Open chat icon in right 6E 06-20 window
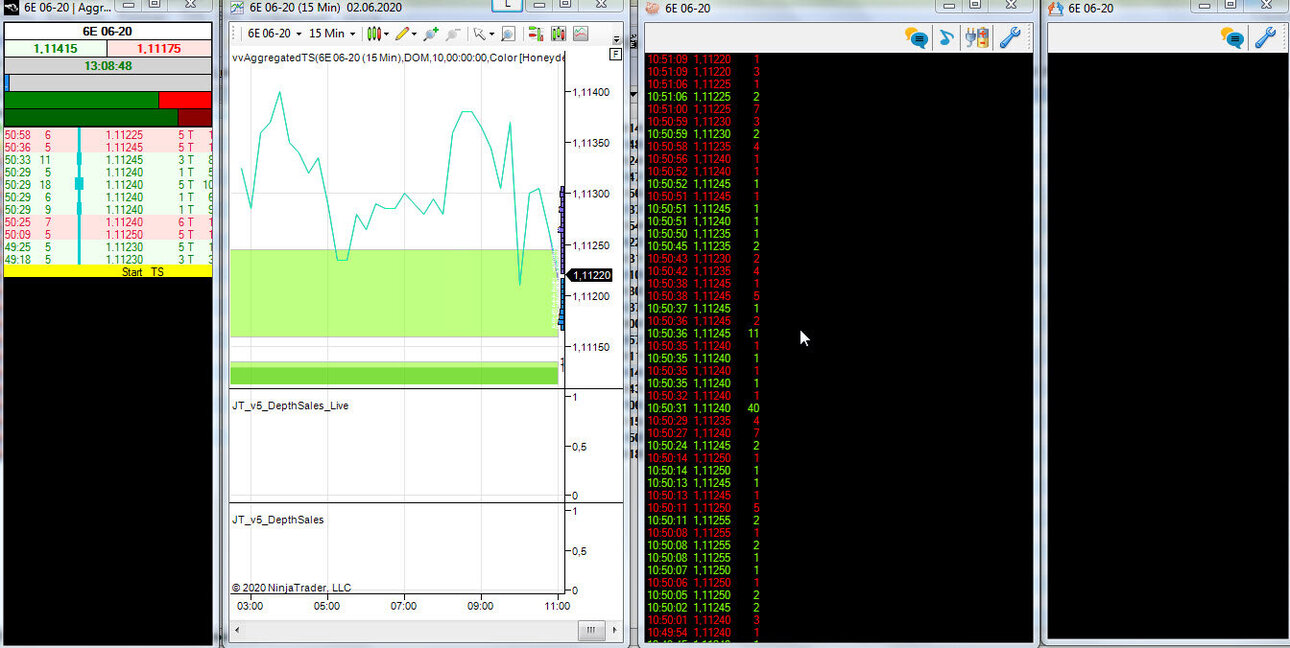The image size is (1290, 648). click(x=1232, y=38)
